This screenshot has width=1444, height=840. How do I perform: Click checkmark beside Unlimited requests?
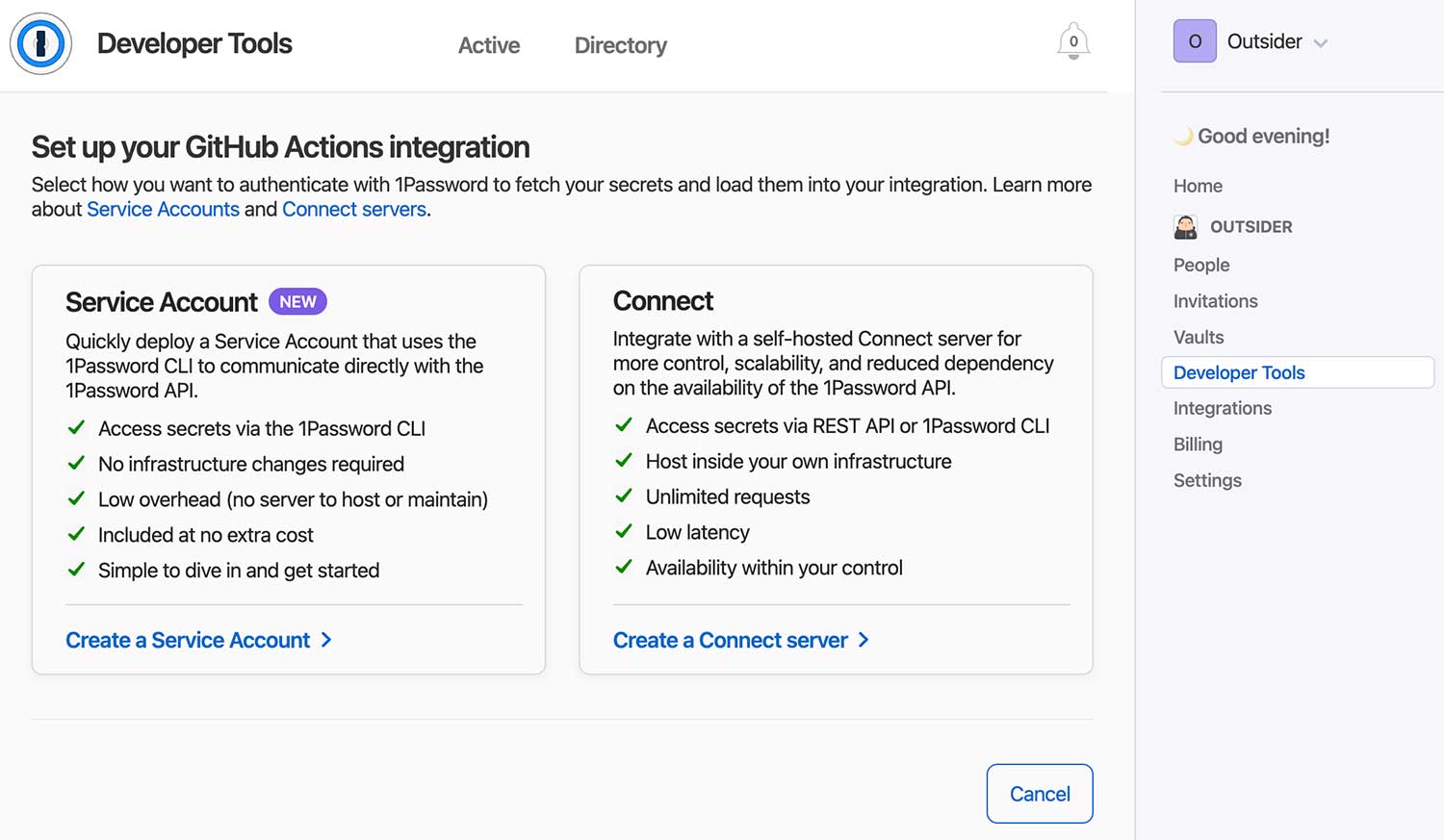coord(624,496)
